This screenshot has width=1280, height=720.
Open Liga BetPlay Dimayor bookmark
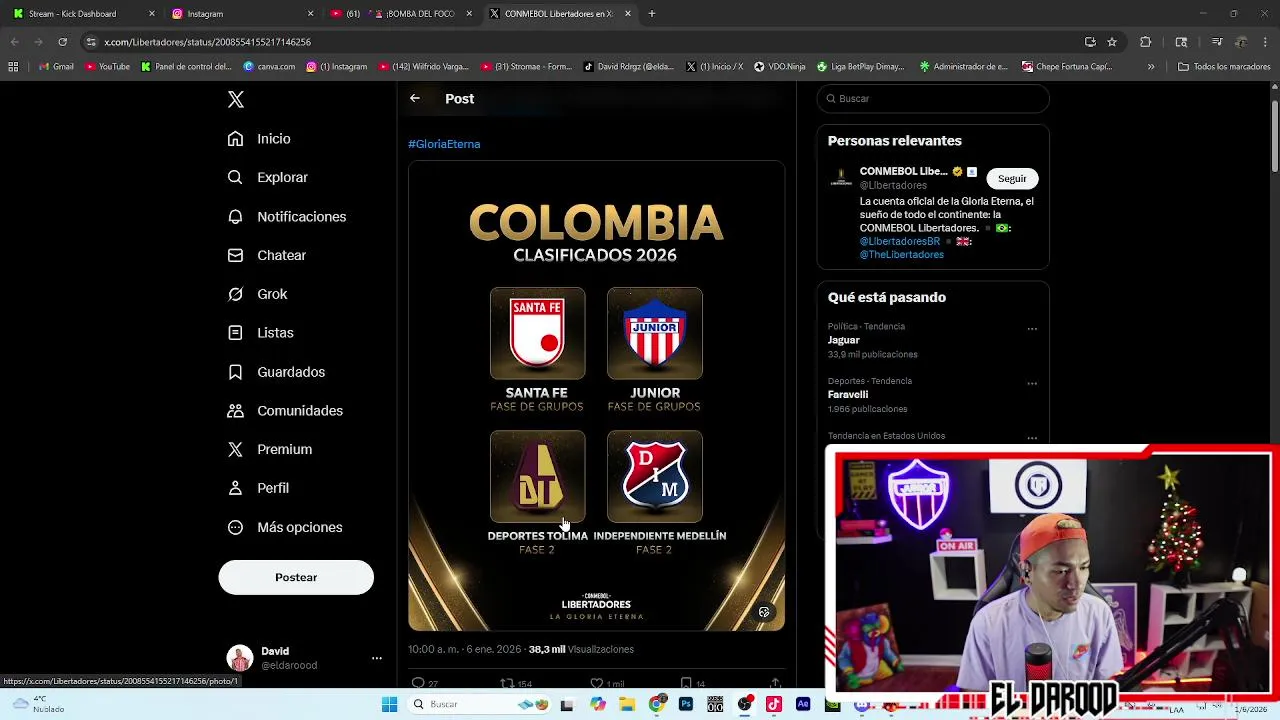coord(861,67)
